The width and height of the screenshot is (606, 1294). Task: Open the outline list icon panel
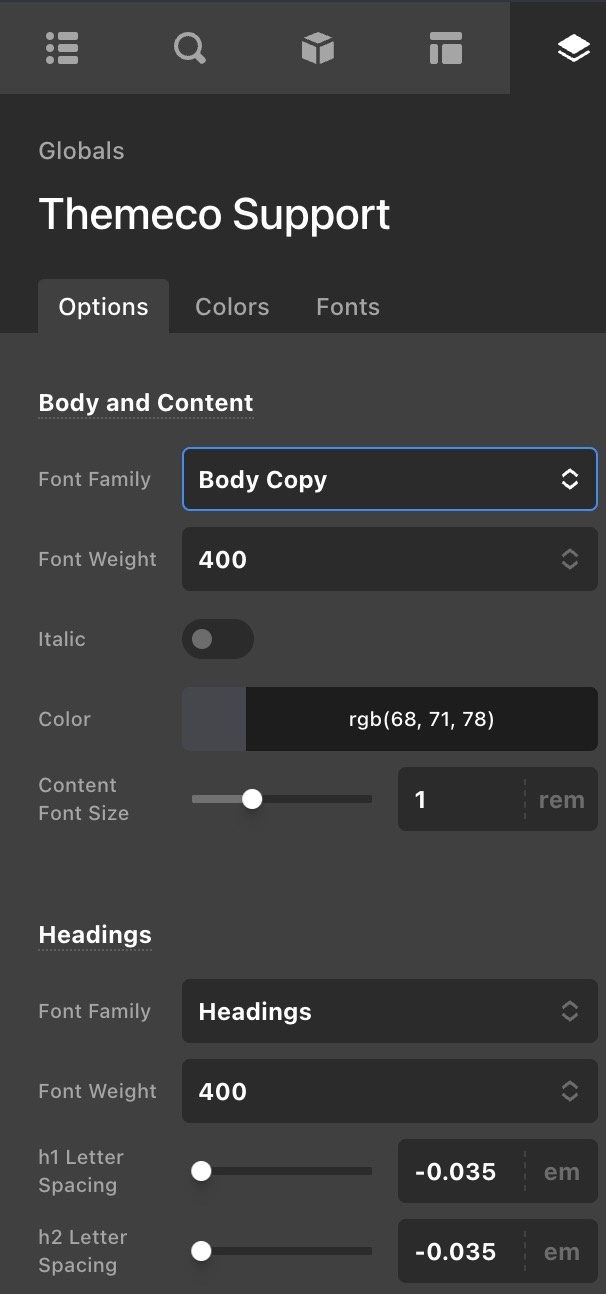62,47
